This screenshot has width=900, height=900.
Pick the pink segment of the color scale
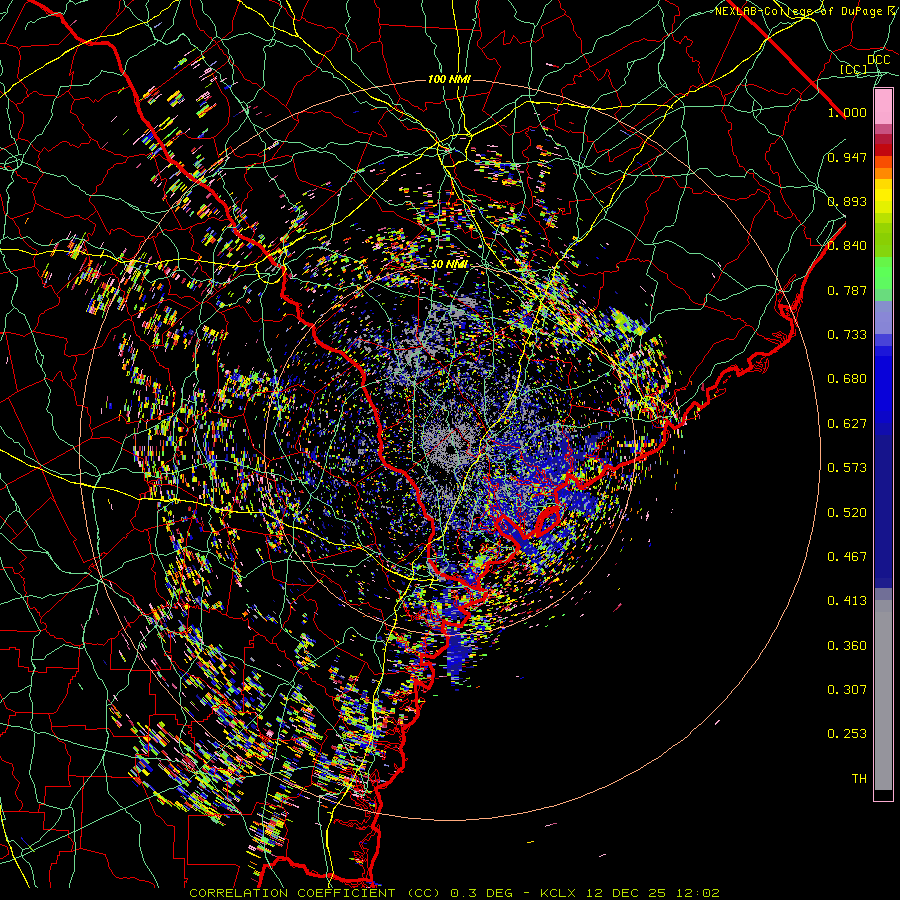883,107
